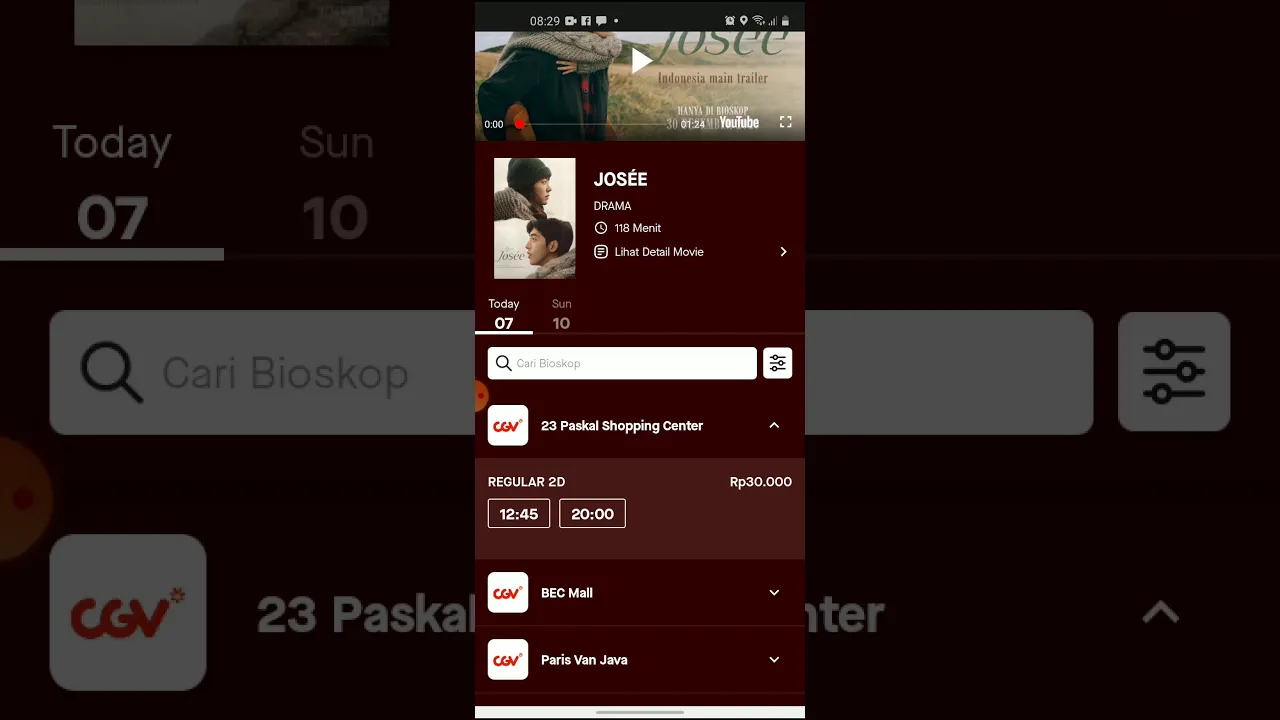Tap CGV logo for BEC Mall
Image resolution: width=1280 pixels, height=720 pixels.
pyautogui.click(x=508, y=592)
